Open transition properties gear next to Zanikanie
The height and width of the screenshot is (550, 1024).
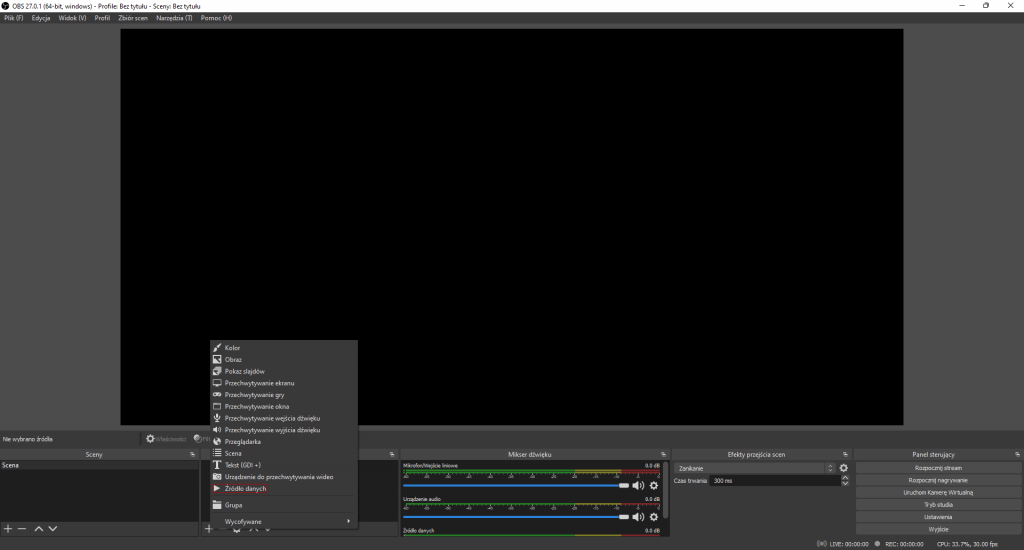[x=844, y=468]
